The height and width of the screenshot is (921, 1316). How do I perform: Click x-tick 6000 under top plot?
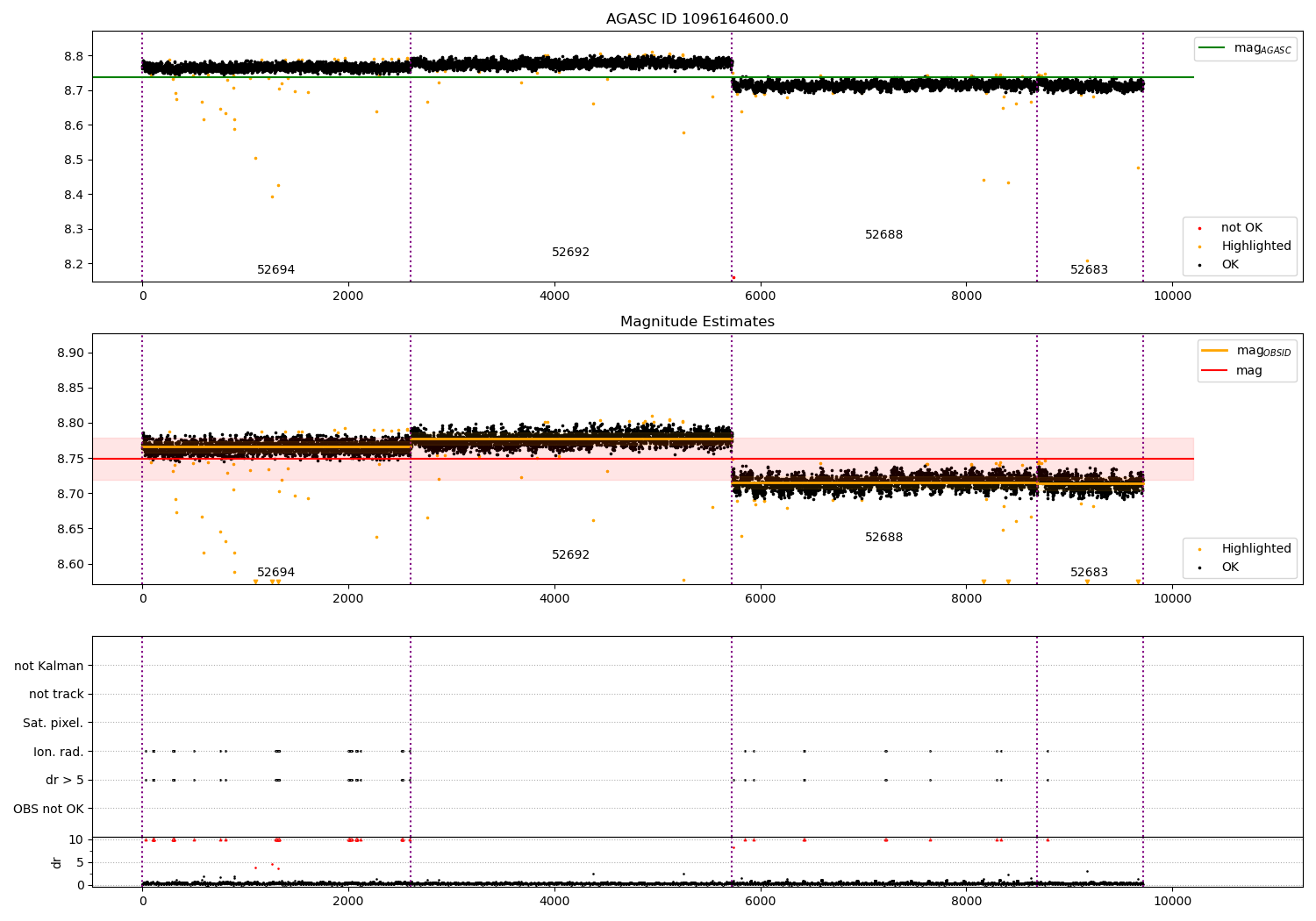761,296
